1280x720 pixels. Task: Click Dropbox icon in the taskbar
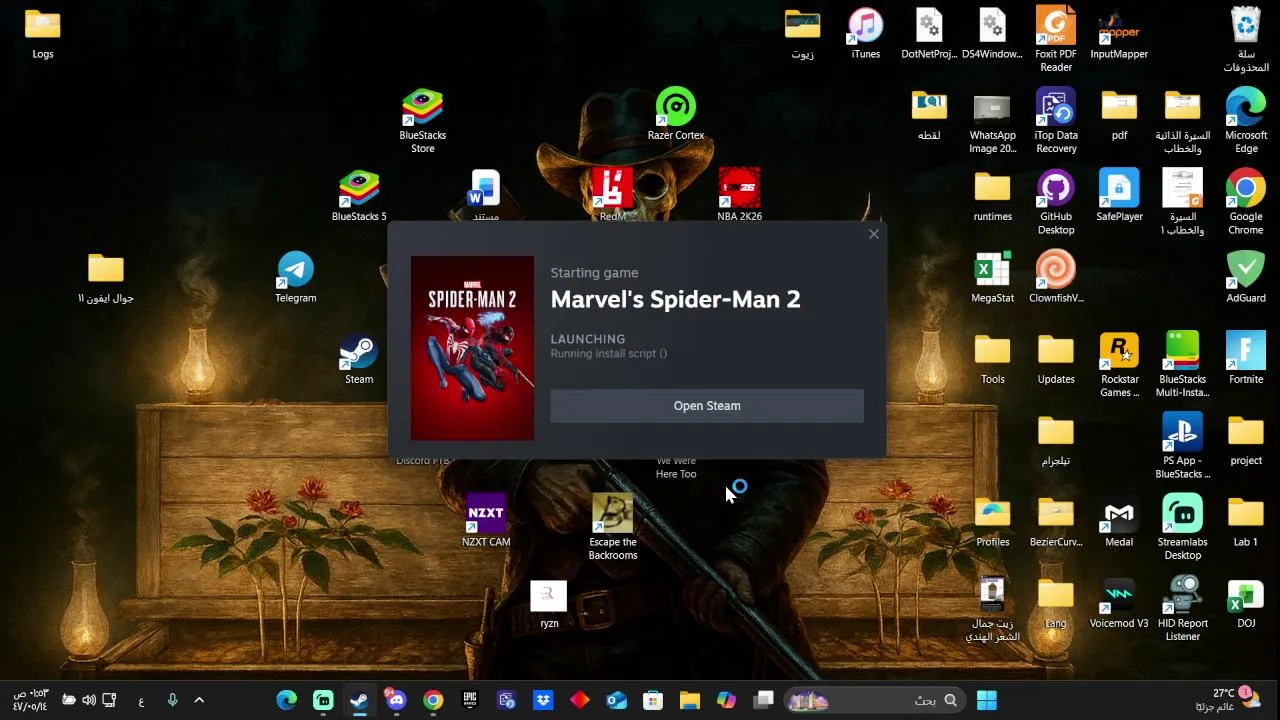coord(543,700)
